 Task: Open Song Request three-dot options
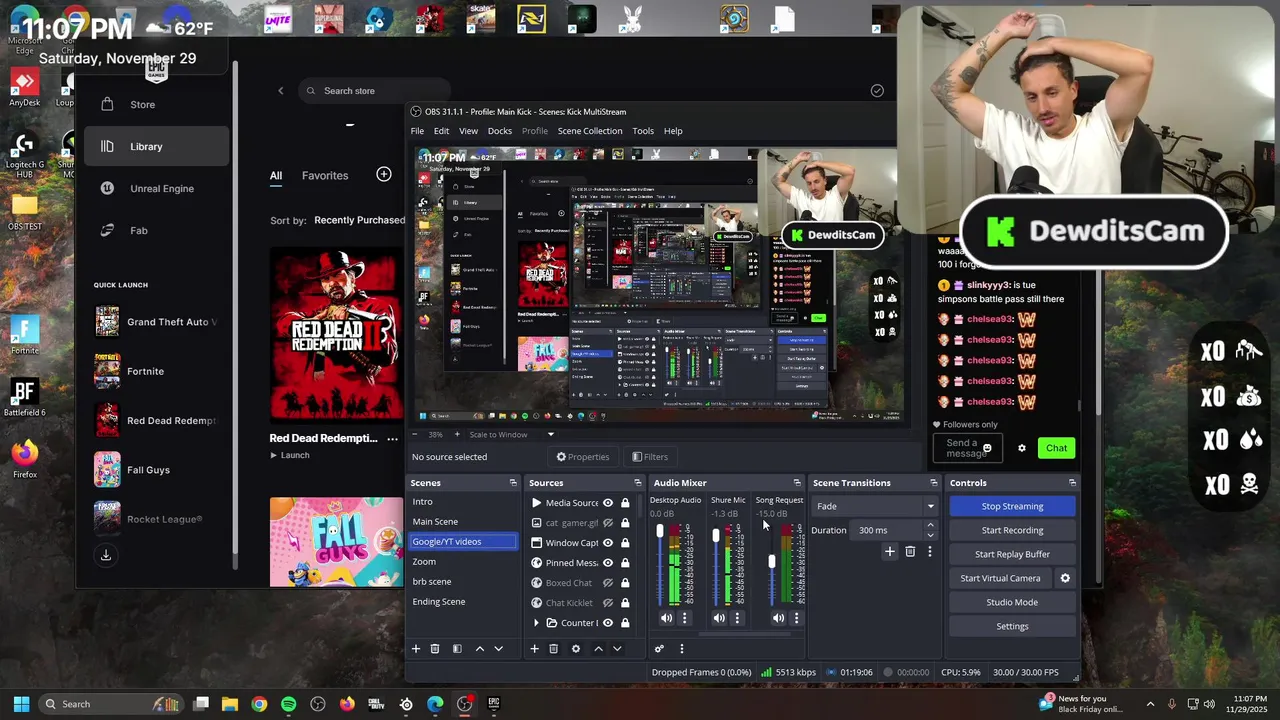pyautogui.click(x=796, y=618)
